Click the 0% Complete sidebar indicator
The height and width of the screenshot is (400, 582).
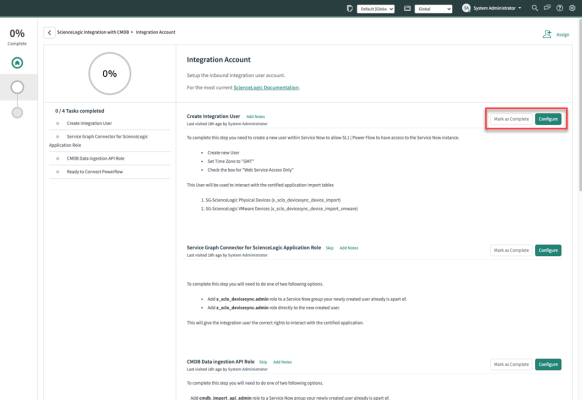pyautogui.click(x=17, y=37)
